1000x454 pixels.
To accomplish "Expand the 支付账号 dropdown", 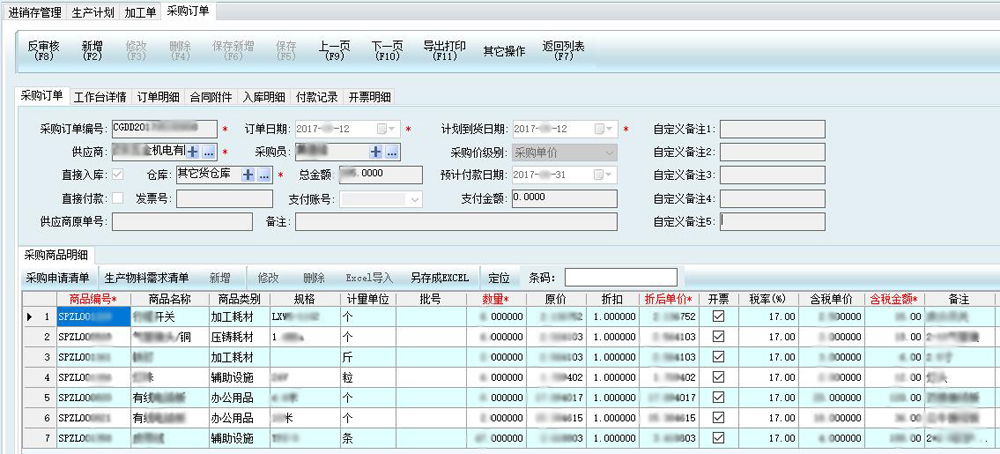I will coord(415,200).
